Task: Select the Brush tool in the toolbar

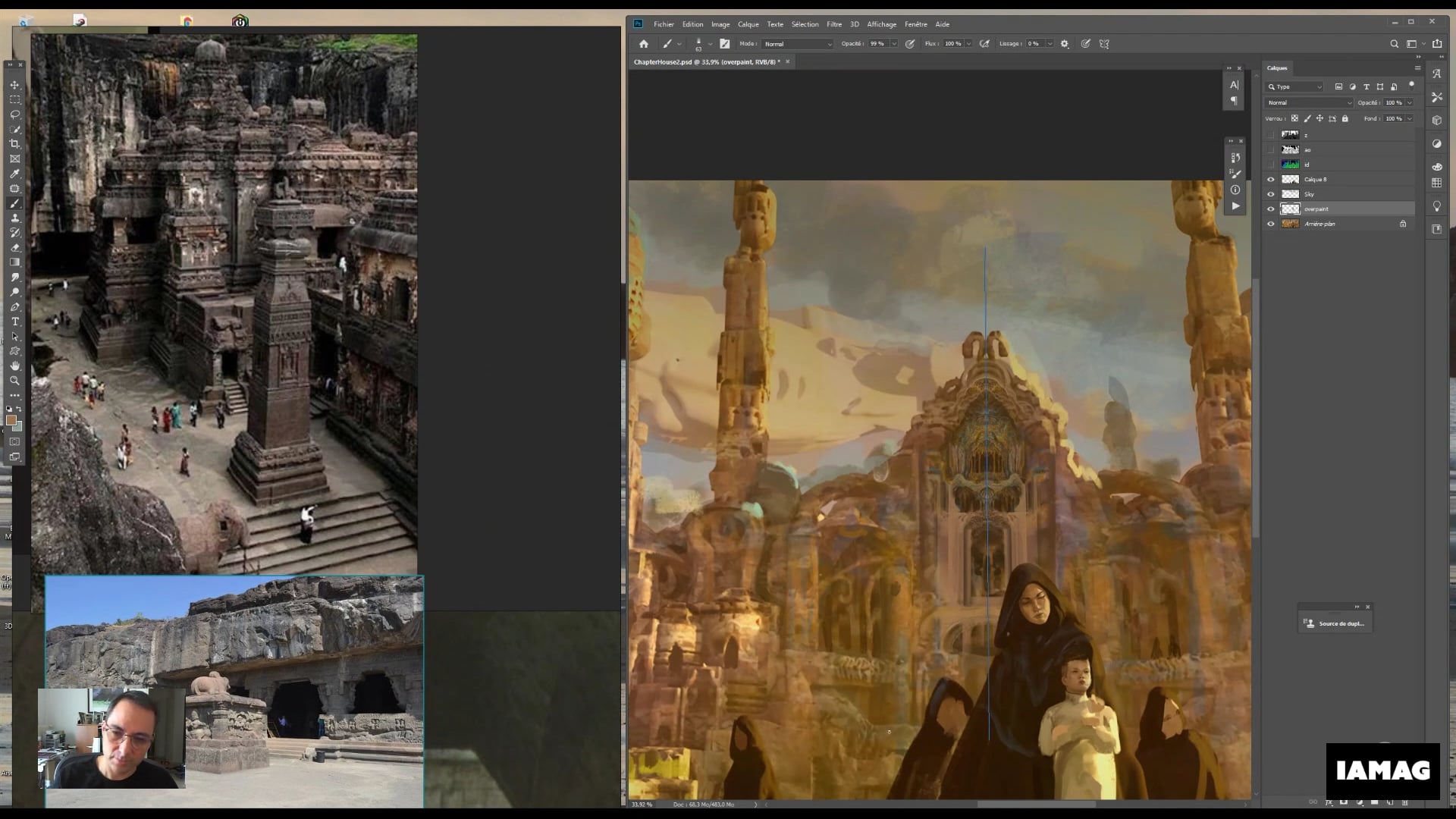Action: [x=14, y=203]
